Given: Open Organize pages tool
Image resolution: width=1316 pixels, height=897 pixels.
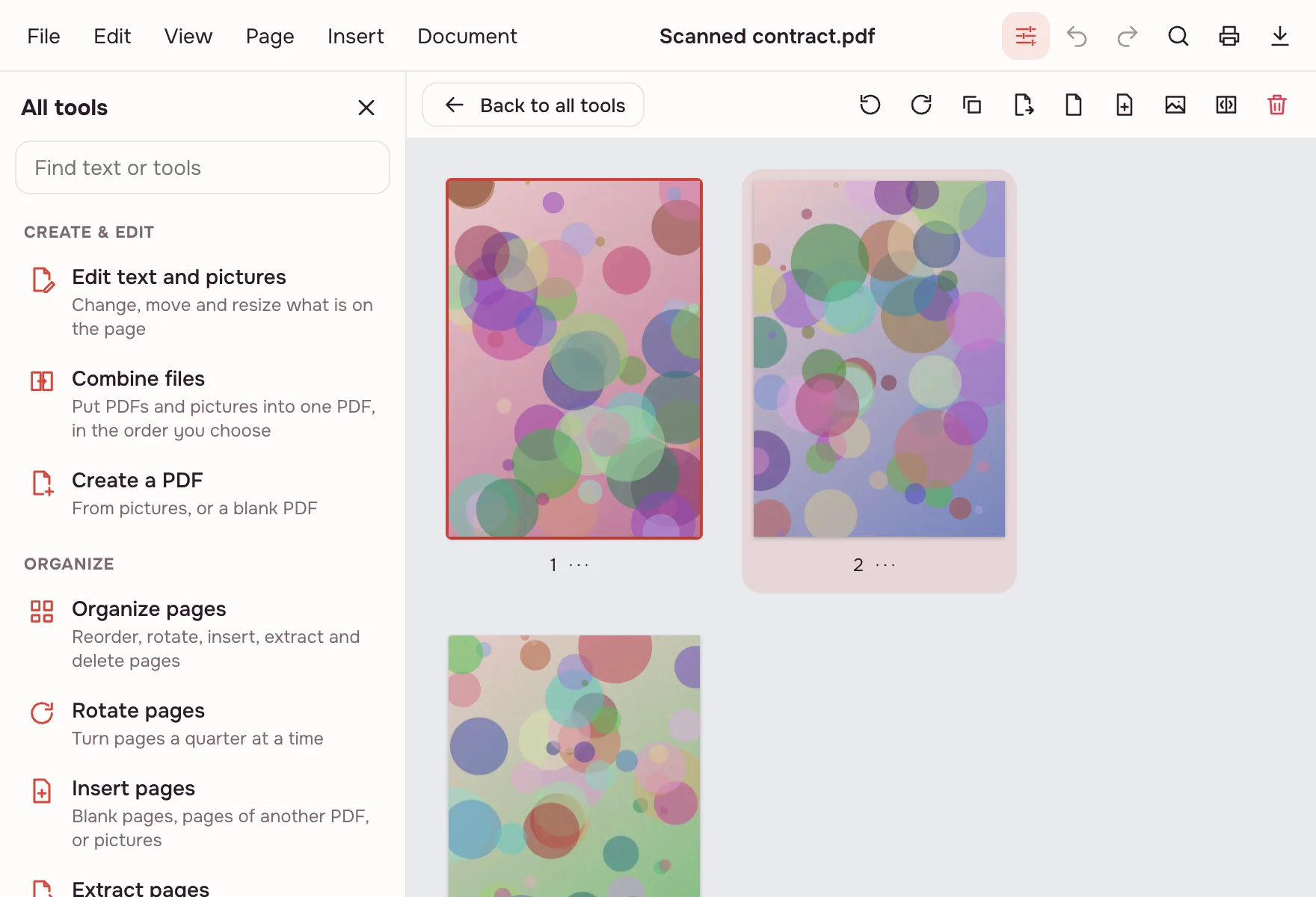Looking at the screenshot, I should click(x=203, y=634).
